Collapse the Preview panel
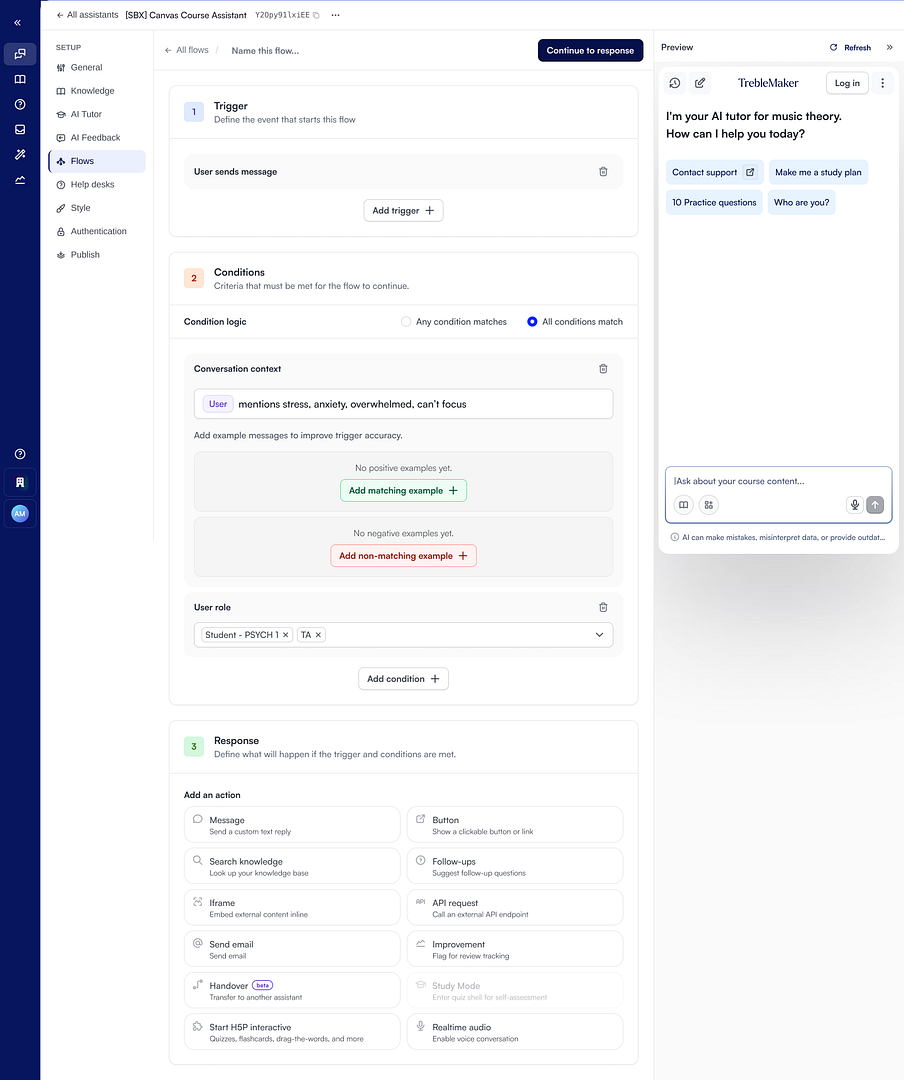This screenshot has width=904, height=1080. click(890, 48)
